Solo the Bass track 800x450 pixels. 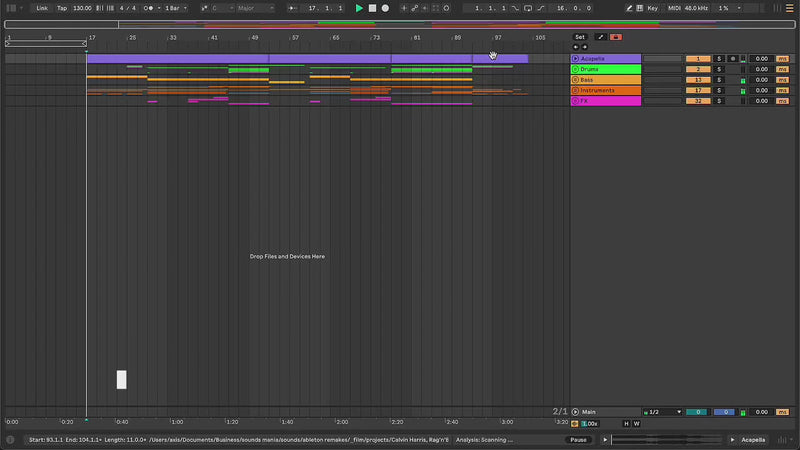click(x=718, y=80)
